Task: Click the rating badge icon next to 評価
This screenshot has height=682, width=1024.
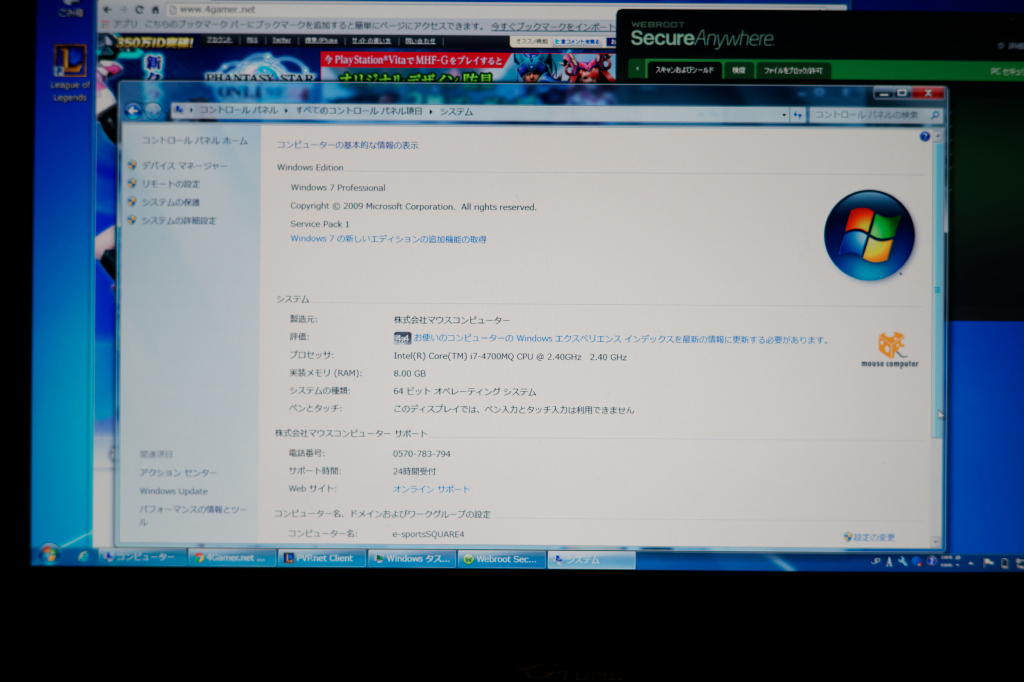Action: click(x=402, y=338)
